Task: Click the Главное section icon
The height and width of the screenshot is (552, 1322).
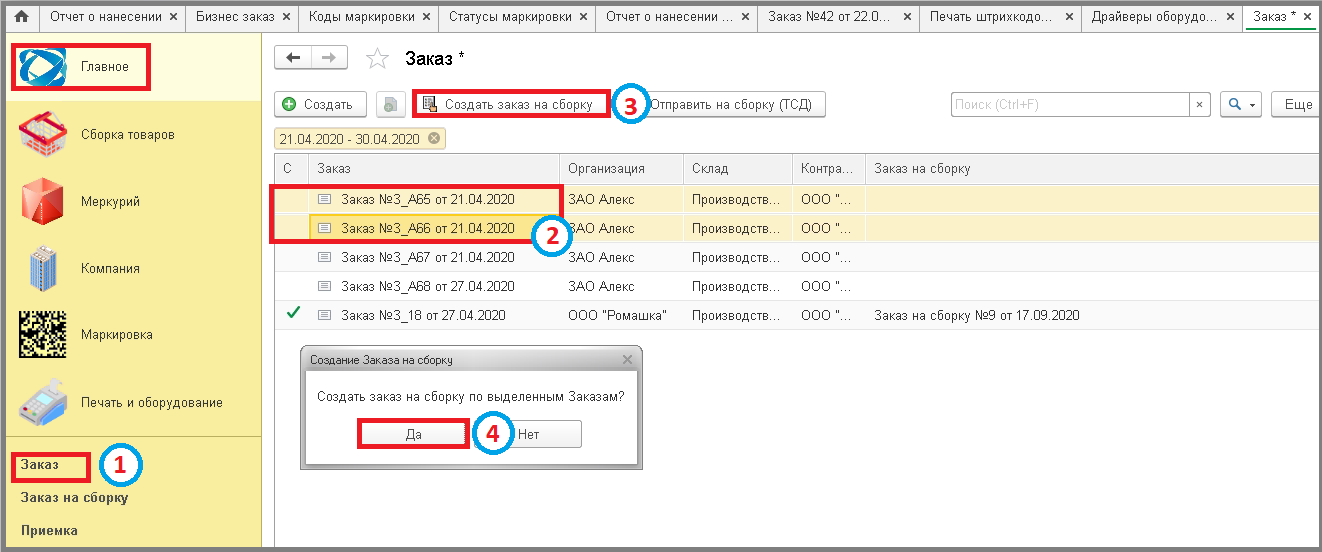Action: click(x=43, y=67)
